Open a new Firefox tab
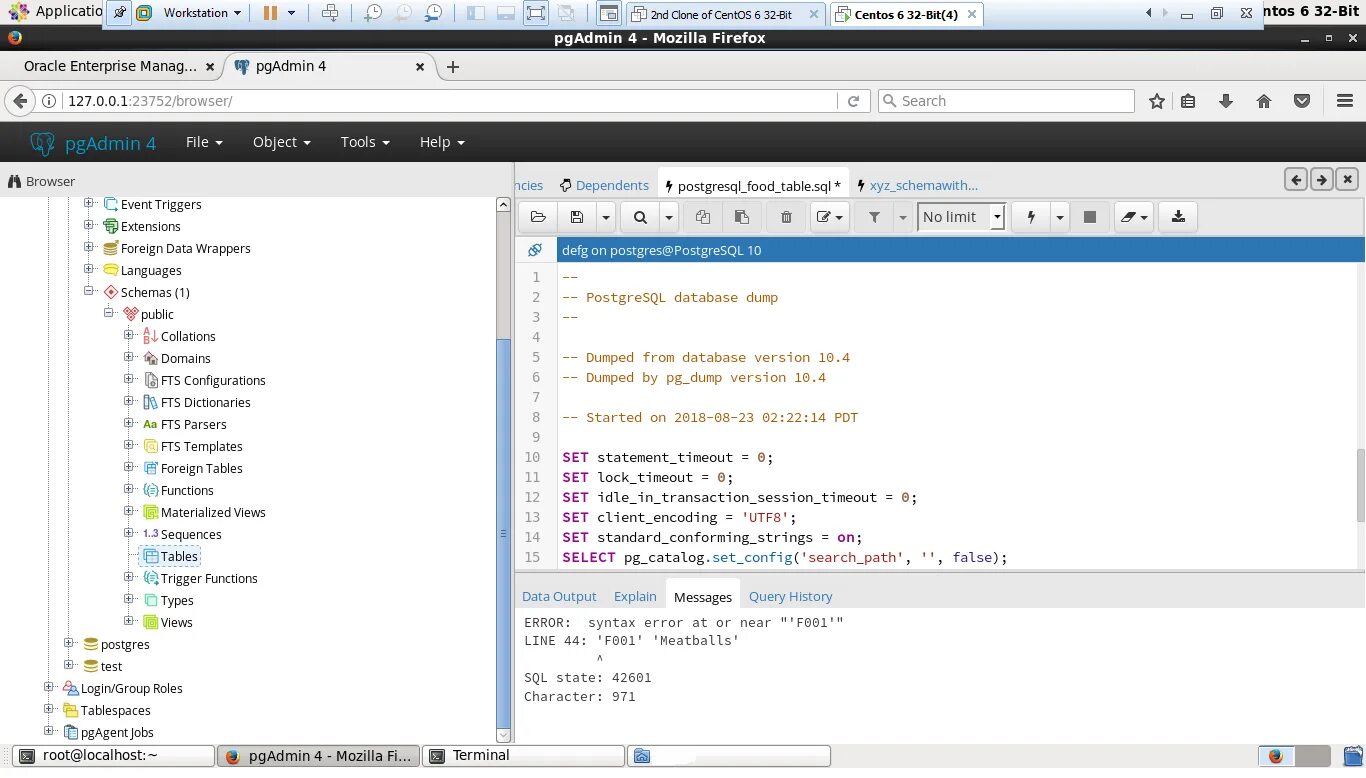 [x=453, y=67]
